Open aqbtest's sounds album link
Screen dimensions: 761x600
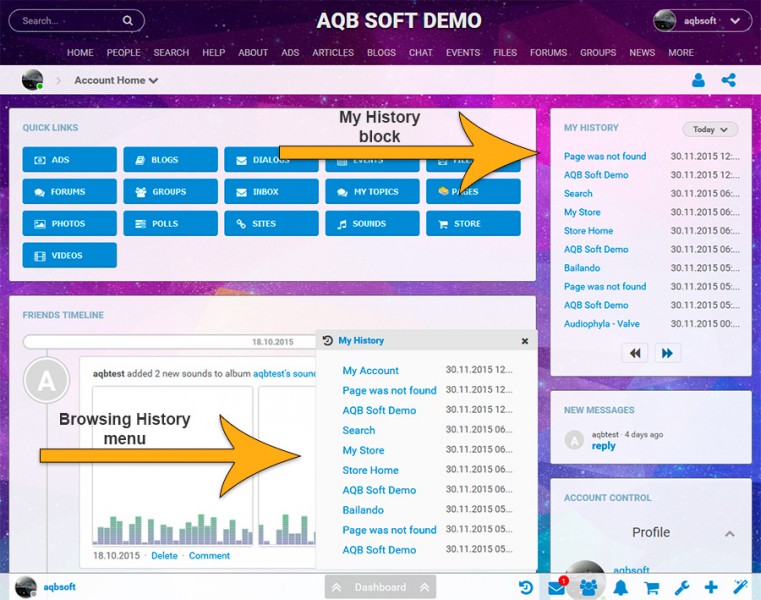[284, 373]
